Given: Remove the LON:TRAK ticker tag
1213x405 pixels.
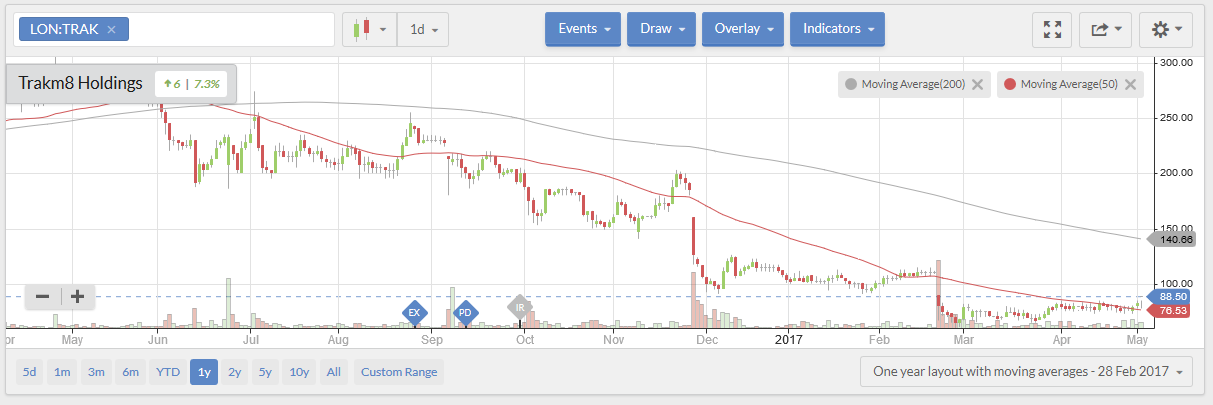Looking at the screenshot, I should (x=111, y=30).
